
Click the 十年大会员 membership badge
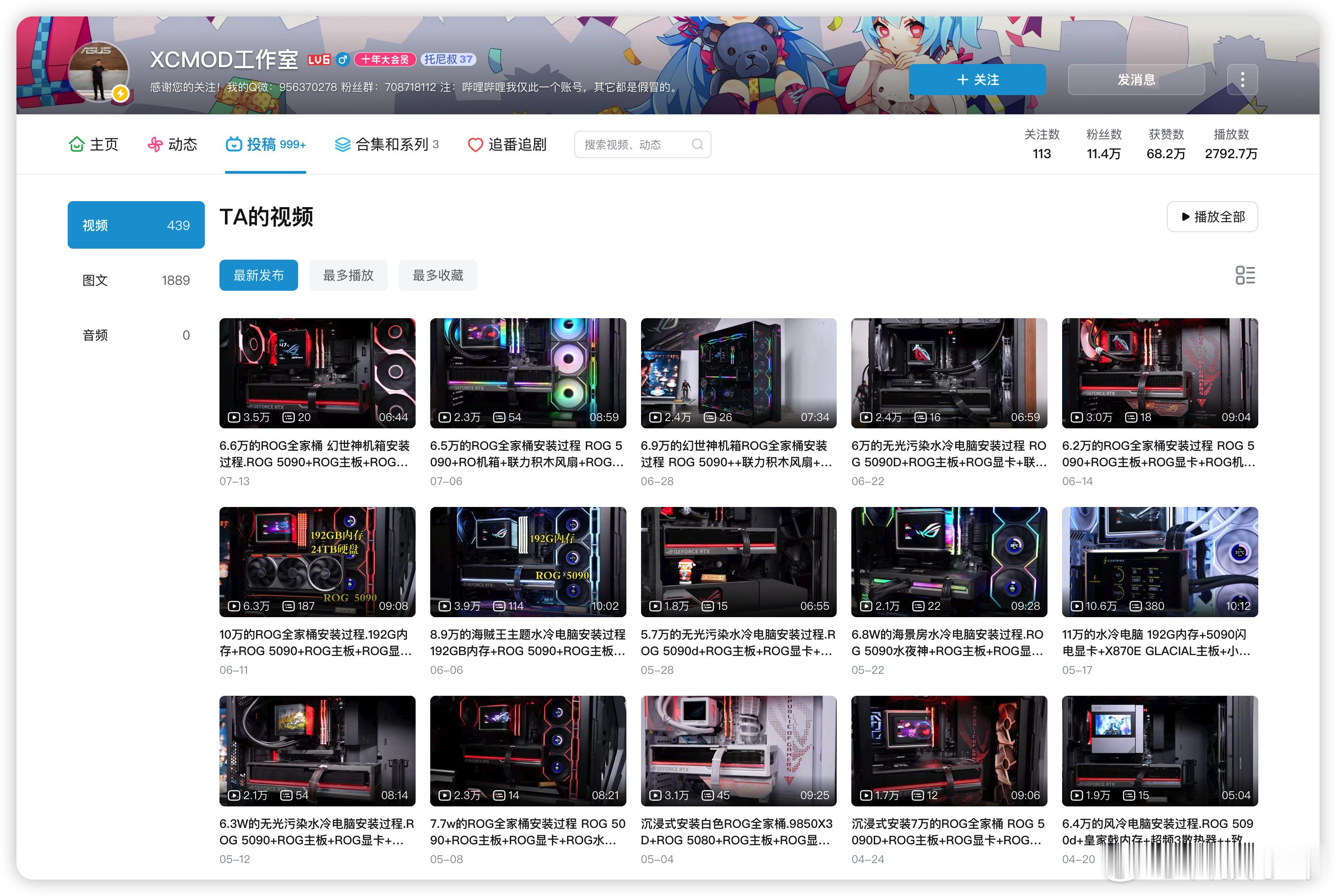pyautogui.click(x=385, y=59)
